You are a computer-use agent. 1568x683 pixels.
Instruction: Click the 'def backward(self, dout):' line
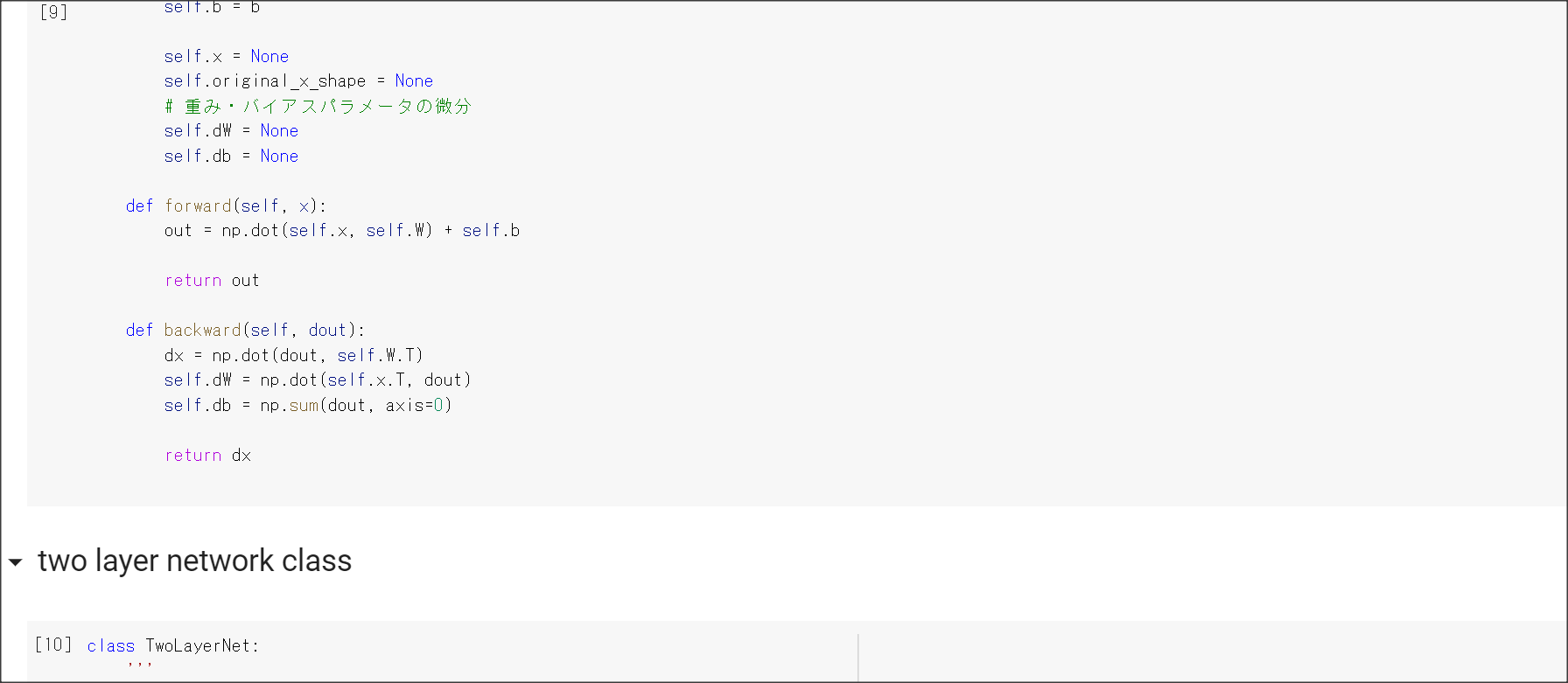pyautogui.click(x=245, y=330)
